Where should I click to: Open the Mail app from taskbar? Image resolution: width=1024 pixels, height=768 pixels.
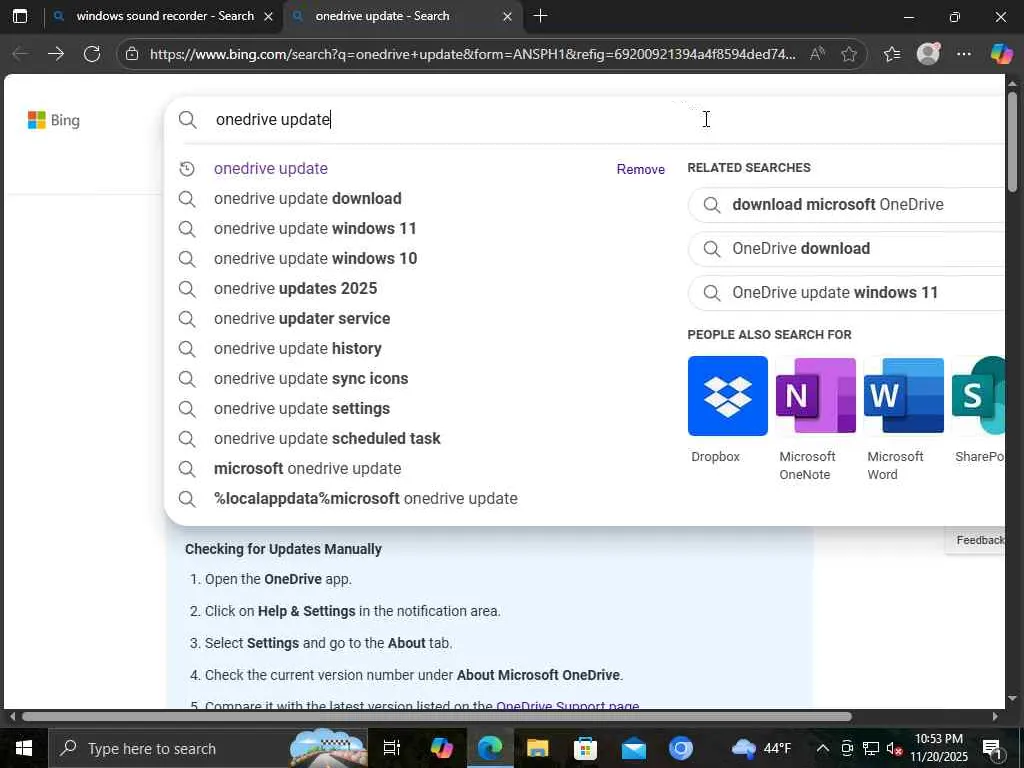coord(633,748)
